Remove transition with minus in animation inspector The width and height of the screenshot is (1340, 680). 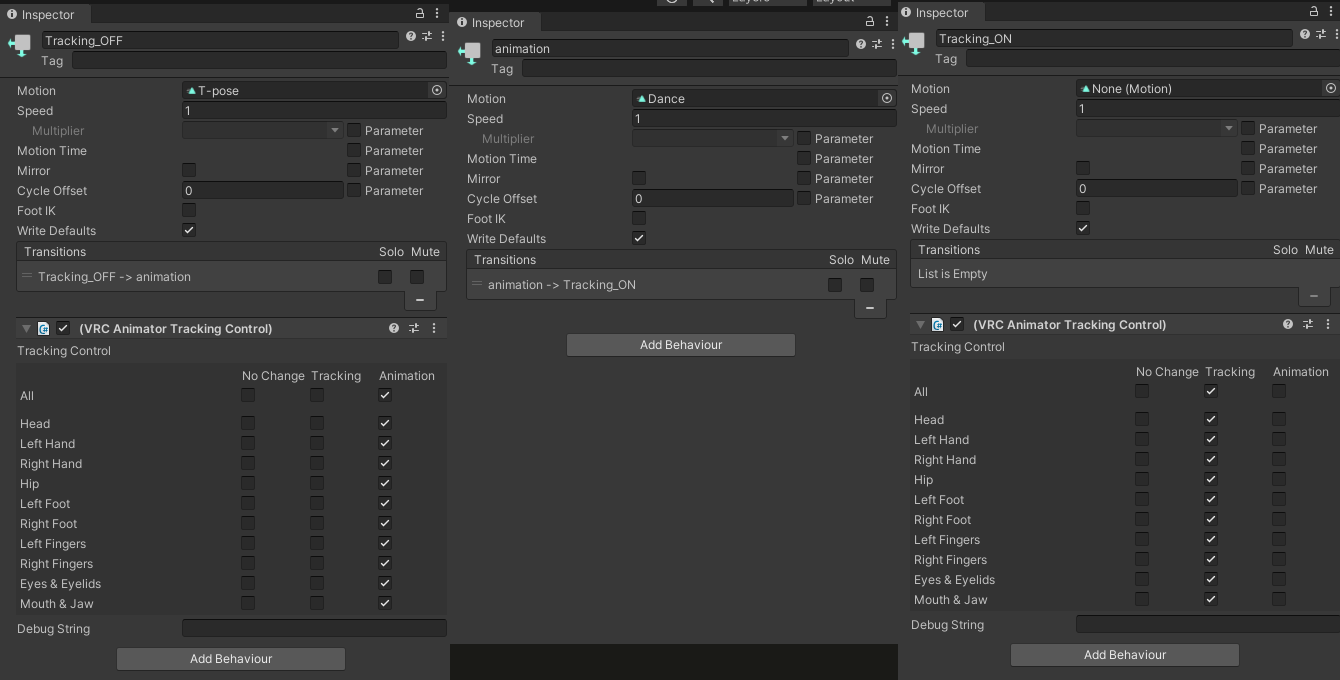[869, 308]
